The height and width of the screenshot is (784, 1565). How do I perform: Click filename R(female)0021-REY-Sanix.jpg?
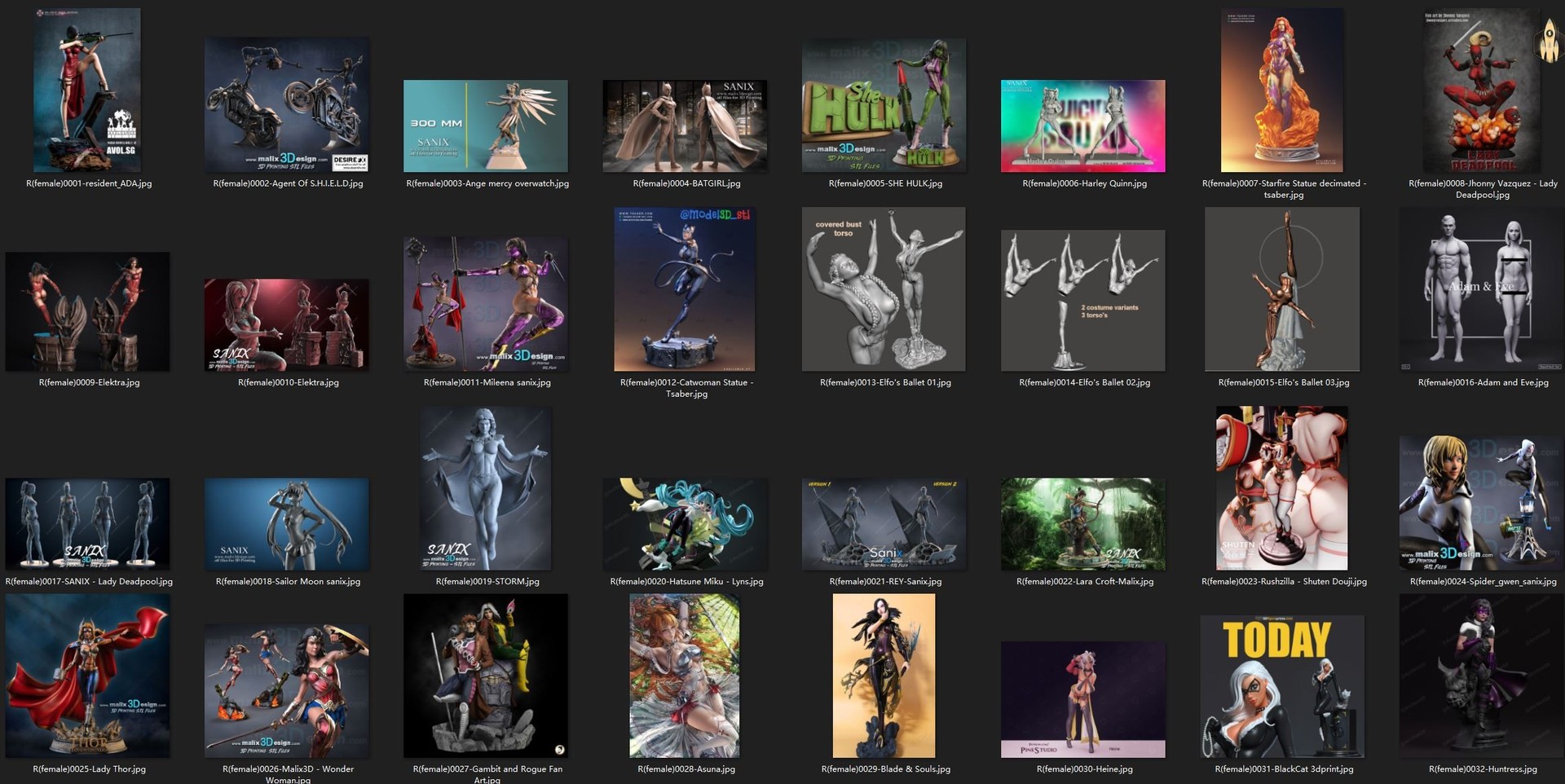(x=885, y=581)
